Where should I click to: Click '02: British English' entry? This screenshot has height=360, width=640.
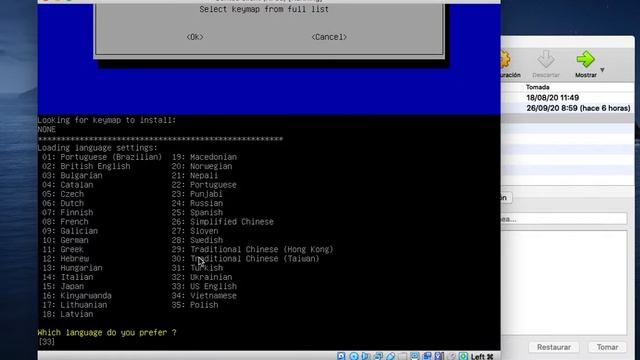86,166
